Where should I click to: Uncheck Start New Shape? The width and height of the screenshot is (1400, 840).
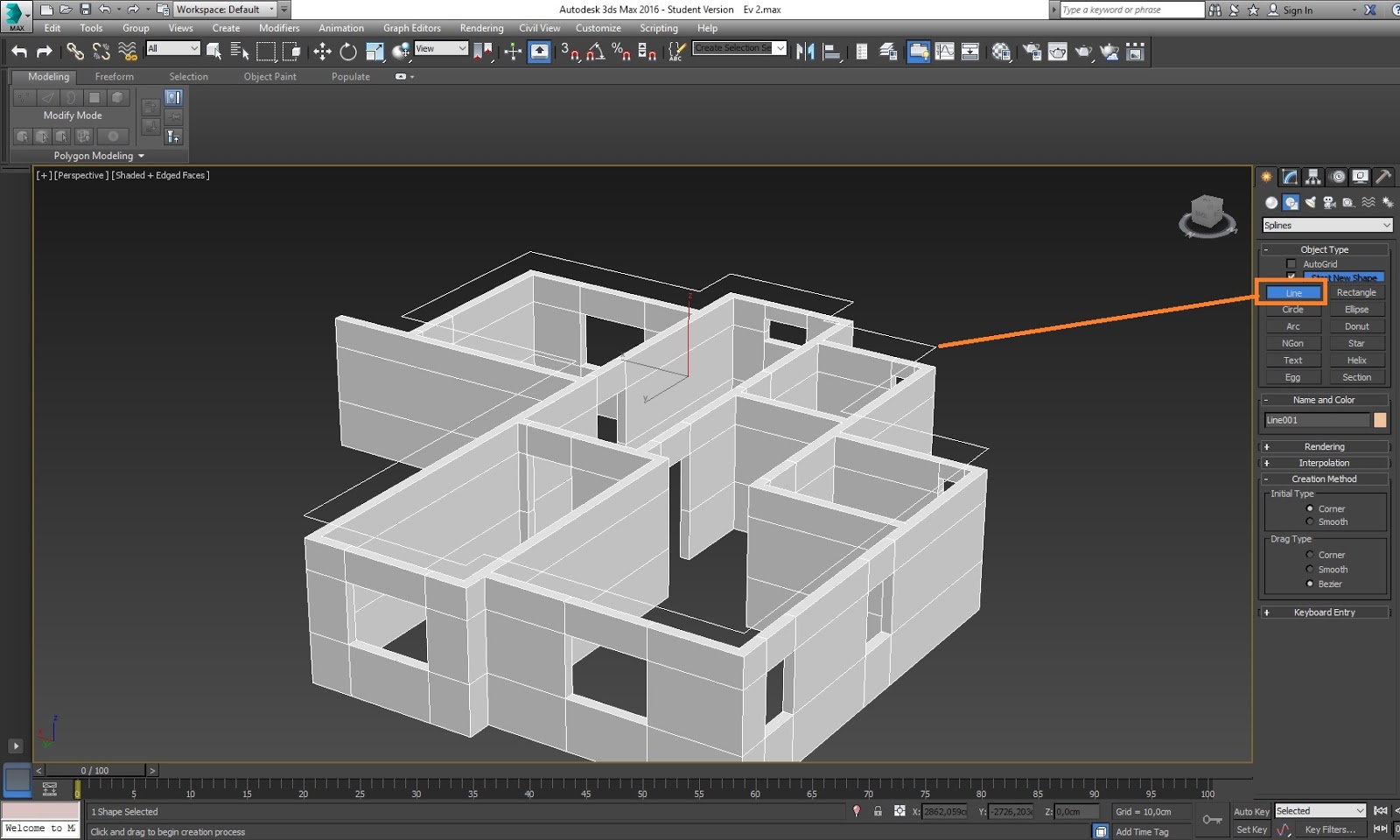point(1291,276)
